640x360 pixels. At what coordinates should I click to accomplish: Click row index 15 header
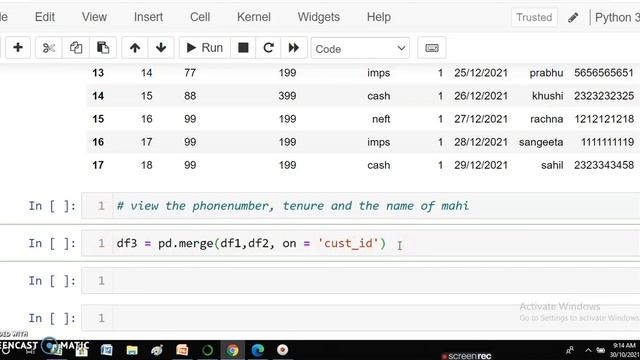[x=98, y=119]
